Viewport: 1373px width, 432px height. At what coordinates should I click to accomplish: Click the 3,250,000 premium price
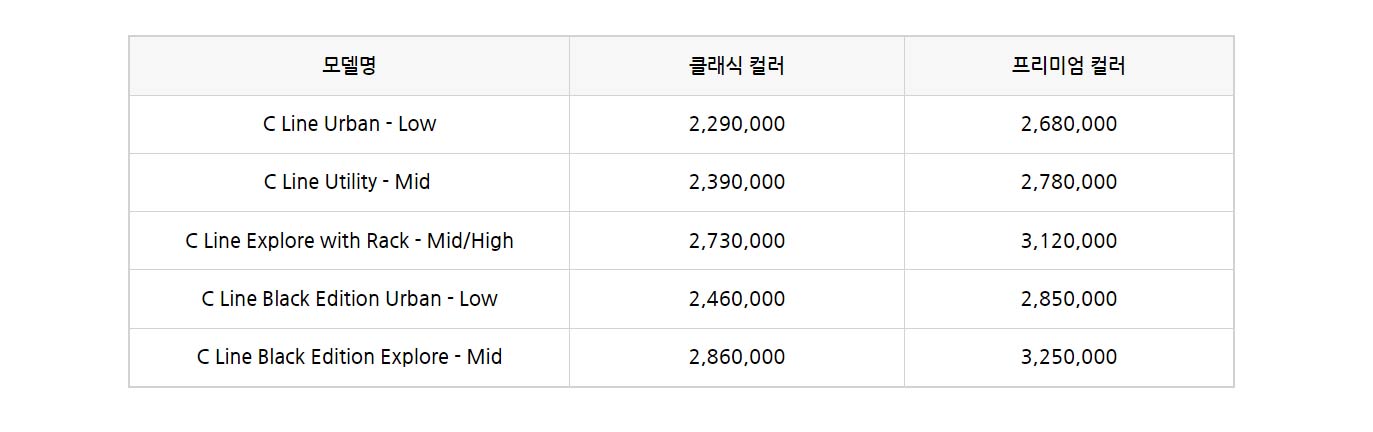coord(1069,357)
